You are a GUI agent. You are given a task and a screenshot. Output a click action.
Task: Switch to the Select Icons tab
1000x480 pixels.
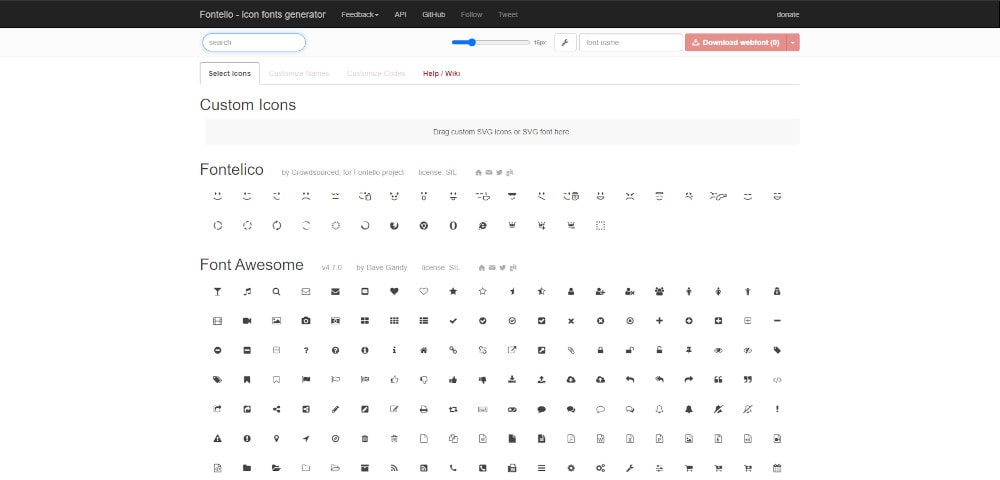click(230, 73)
